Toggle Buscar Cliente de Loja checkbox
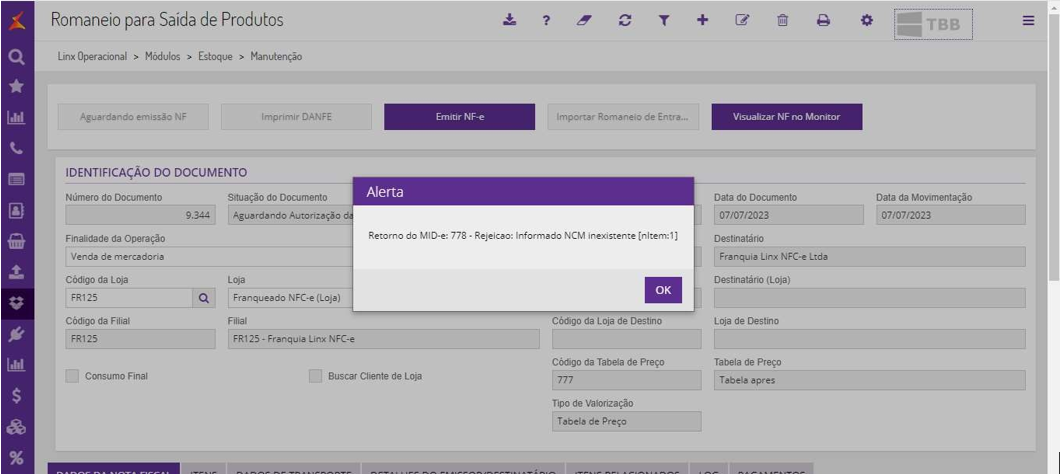This screenshot has height=474, width=1064. 315,376
